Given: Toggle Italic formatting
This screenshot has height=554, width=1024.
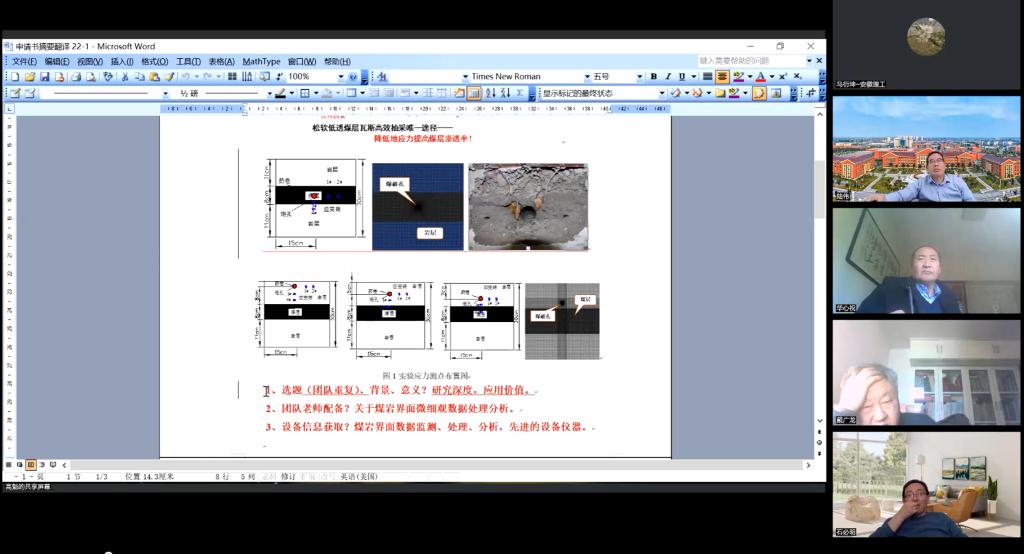Looking at the screenshot, I should pyautogui.click(x=667, y=77).
